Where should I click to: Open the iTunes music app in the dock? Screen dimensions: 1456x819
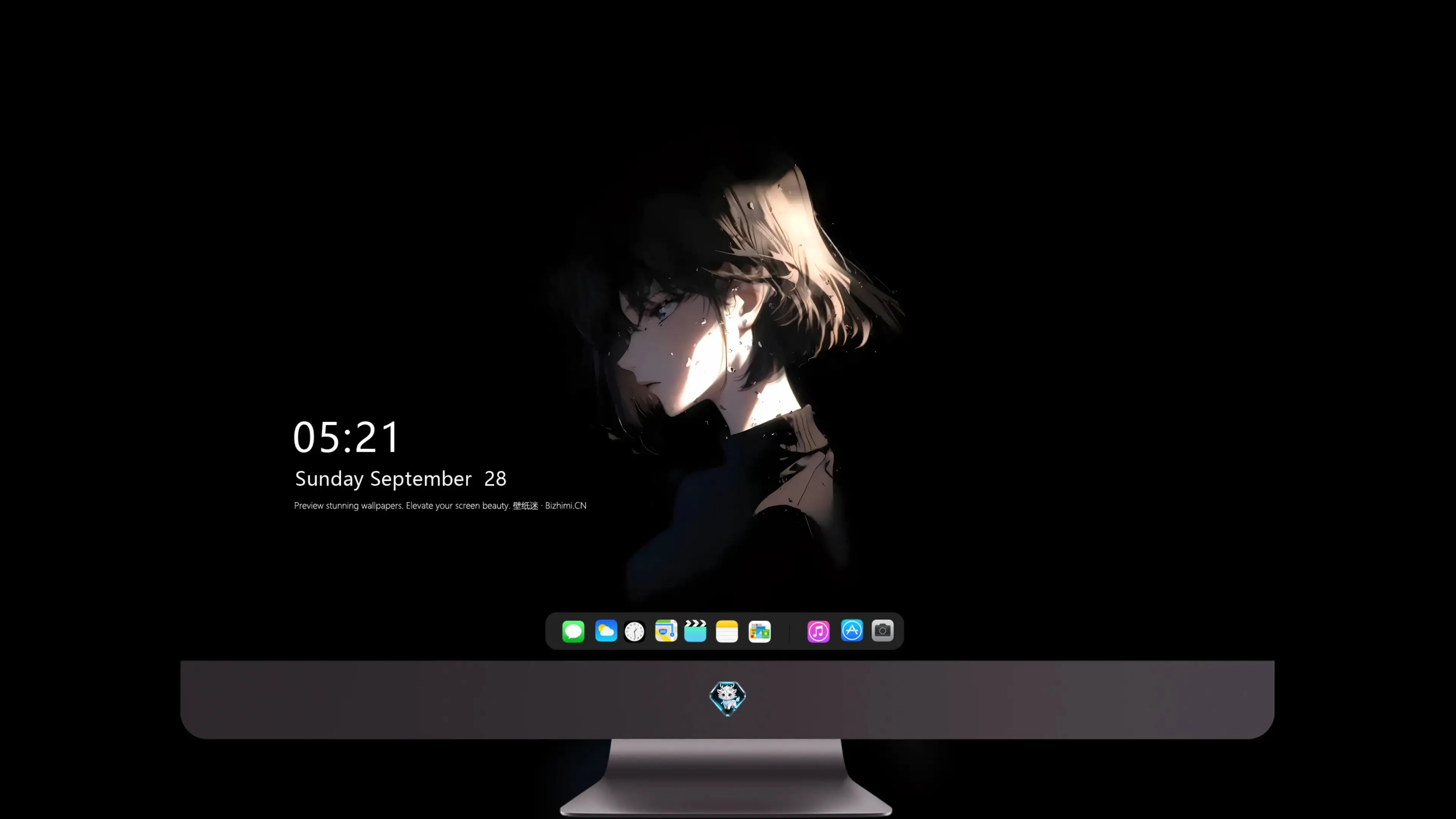pos(819,631)
